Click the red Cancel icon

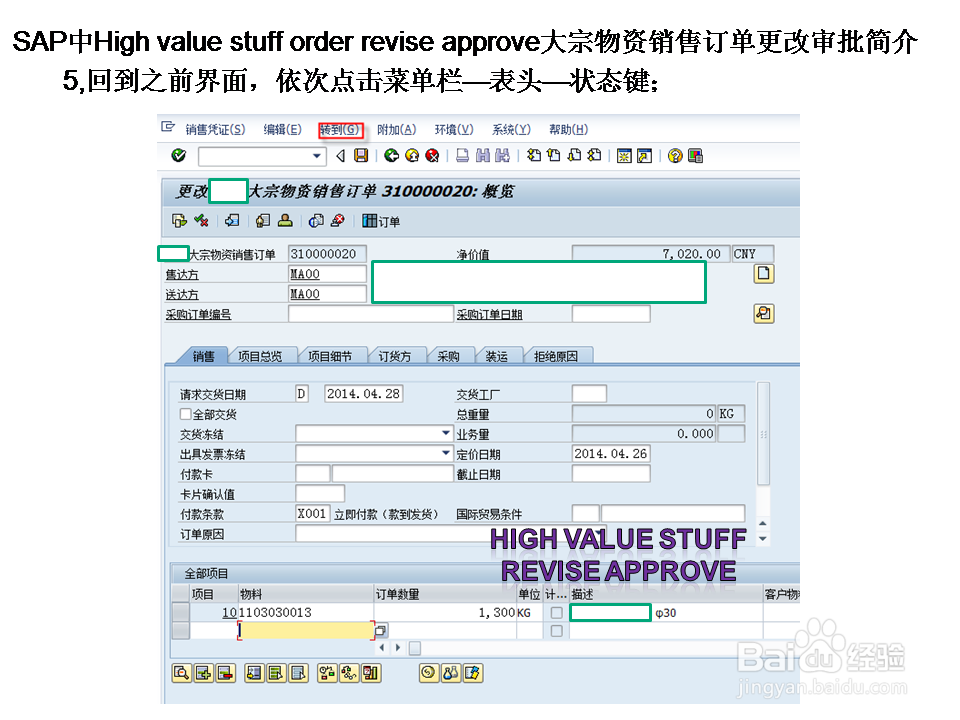pyautogui.click(x=432, y=156)
